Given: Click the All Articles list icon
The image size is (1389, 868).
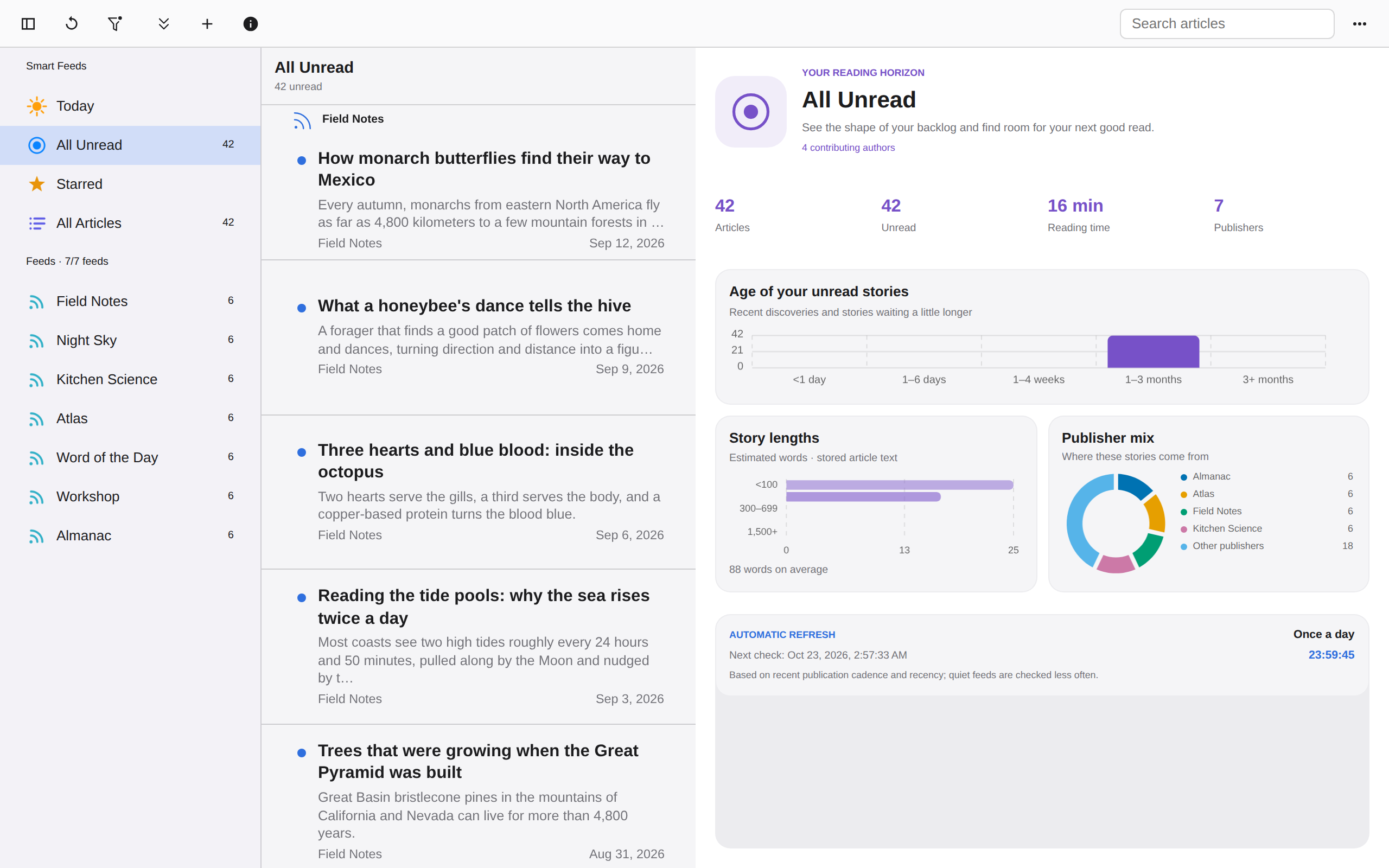Looking at the screenshot, I should pos(37,224).
